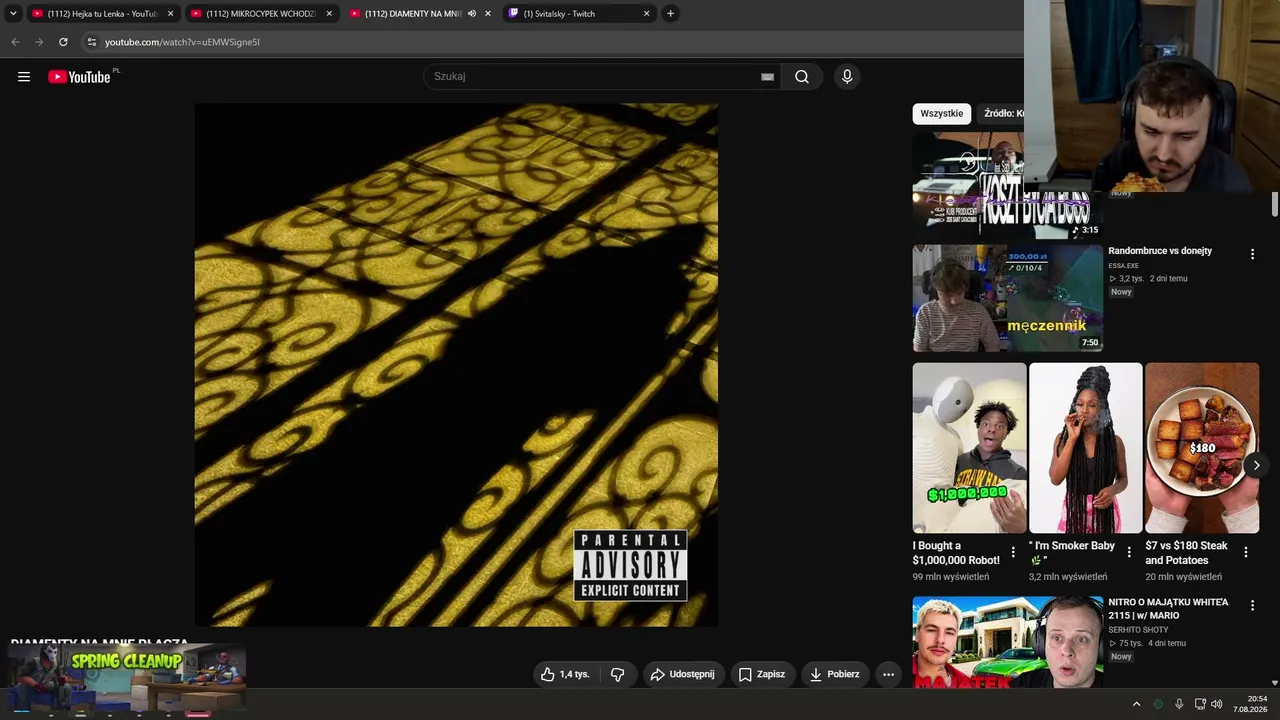1280x720 pixels.
Task: Open the NITRO green car video thumbnail
Action: 1008,642
